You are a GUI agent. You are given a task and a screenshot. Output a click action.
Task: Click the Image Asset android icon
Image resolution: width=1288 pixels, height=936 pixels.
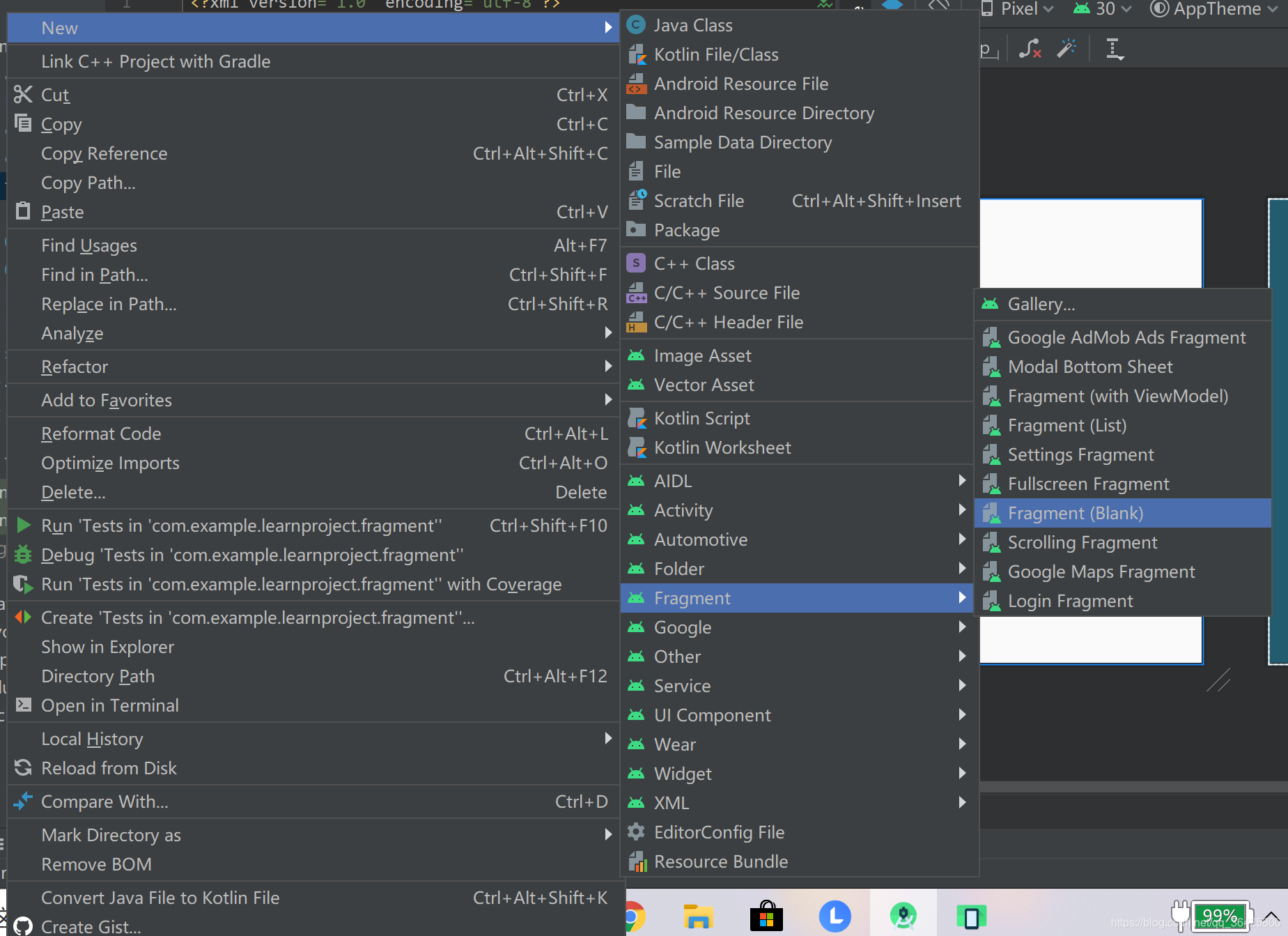point(636,355)
